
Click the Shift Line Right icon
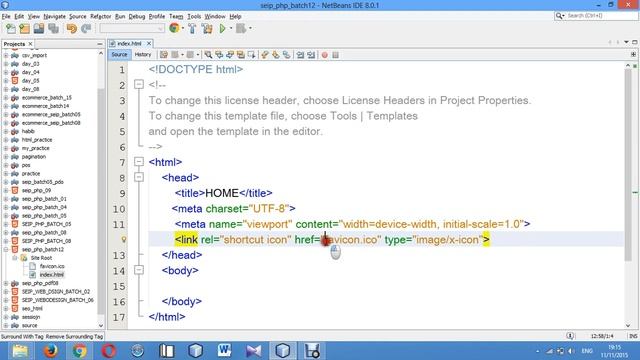311,55
